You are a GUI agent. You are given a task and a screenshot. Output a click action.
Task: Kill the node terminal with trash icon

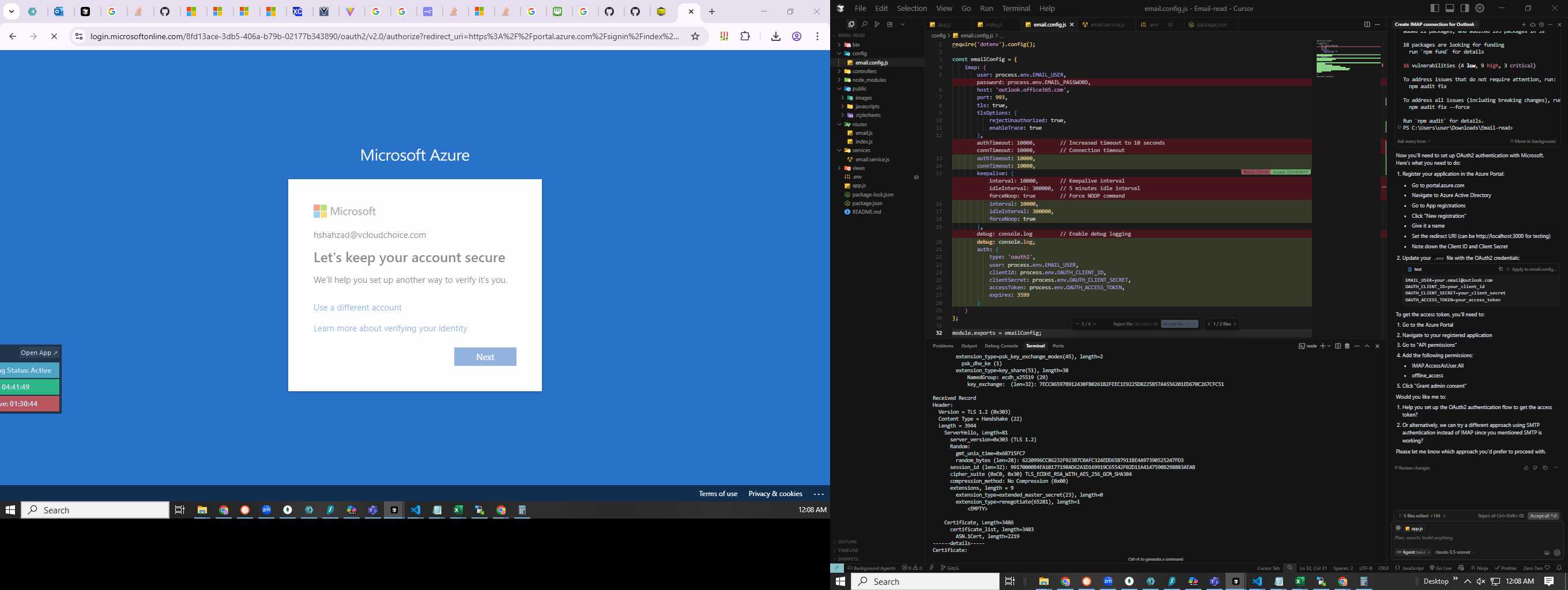(1347, 346)
